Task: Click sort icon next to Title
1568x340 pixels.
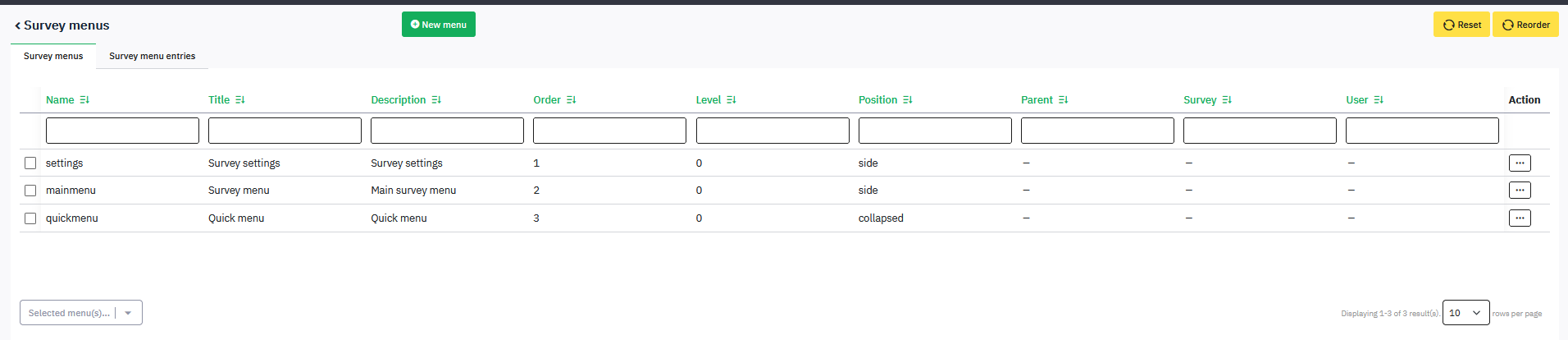Action: [240, 100]
